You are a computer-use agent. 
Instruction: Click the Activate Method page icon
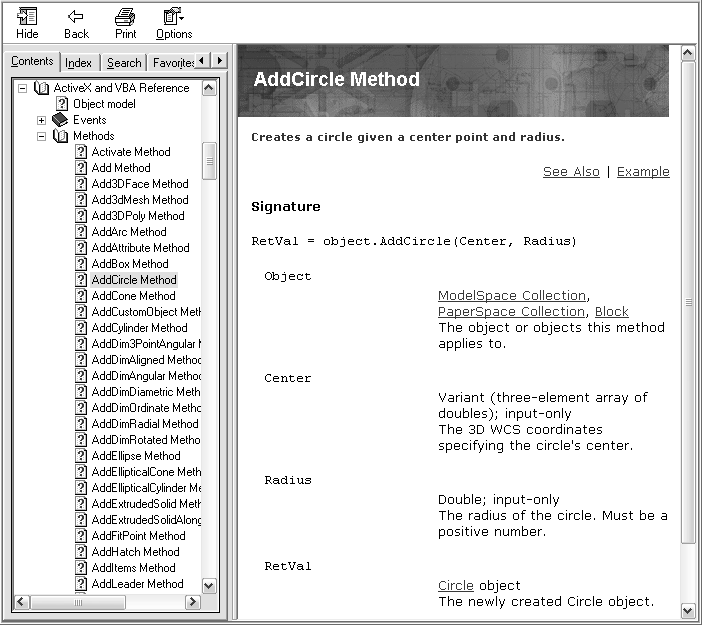coord(81,152)
